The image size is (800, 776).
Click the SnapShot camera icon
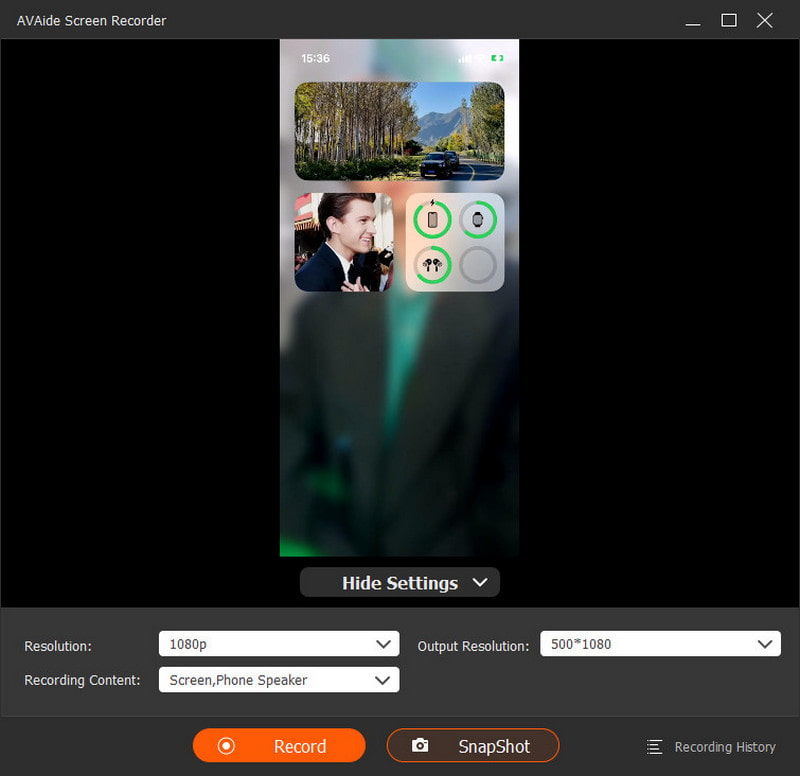(421, 746)
